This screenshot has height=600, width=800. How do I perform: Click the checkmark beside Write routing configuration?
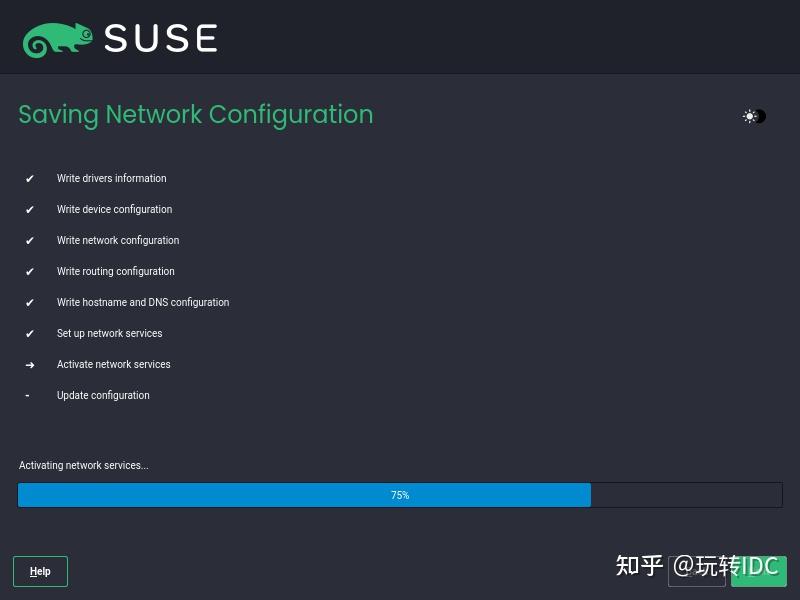29,271
